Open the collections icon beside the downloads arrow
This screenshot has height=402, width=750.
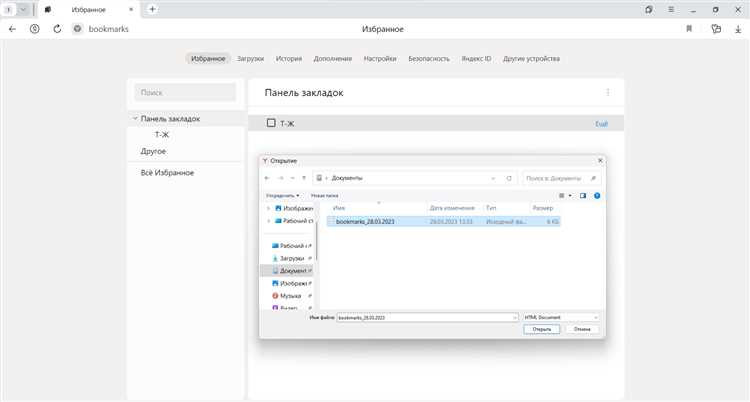pyautogui.click(x=716, y=29)
